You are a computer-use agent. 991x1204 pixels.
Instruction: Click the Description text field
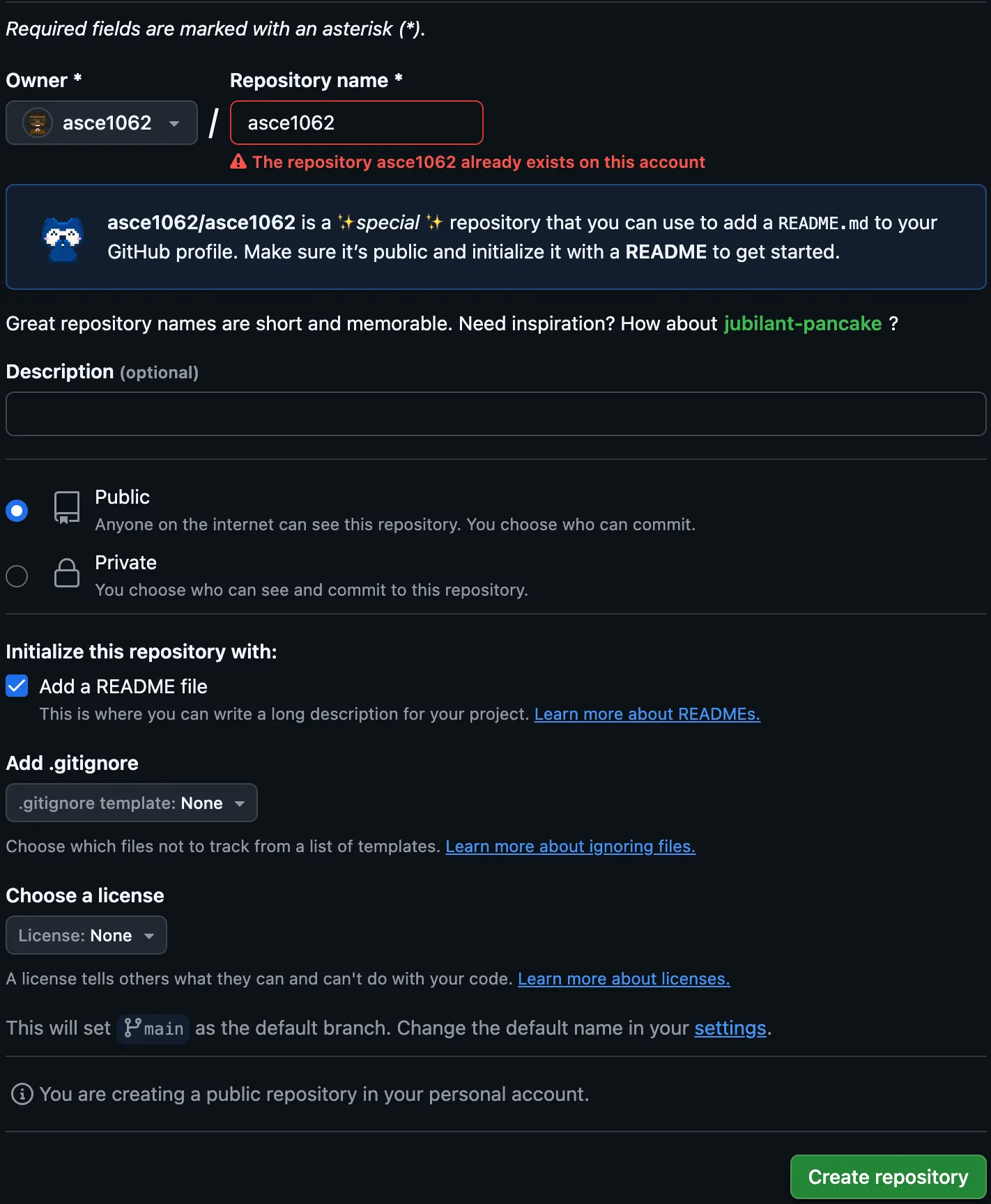click(495, 414)
